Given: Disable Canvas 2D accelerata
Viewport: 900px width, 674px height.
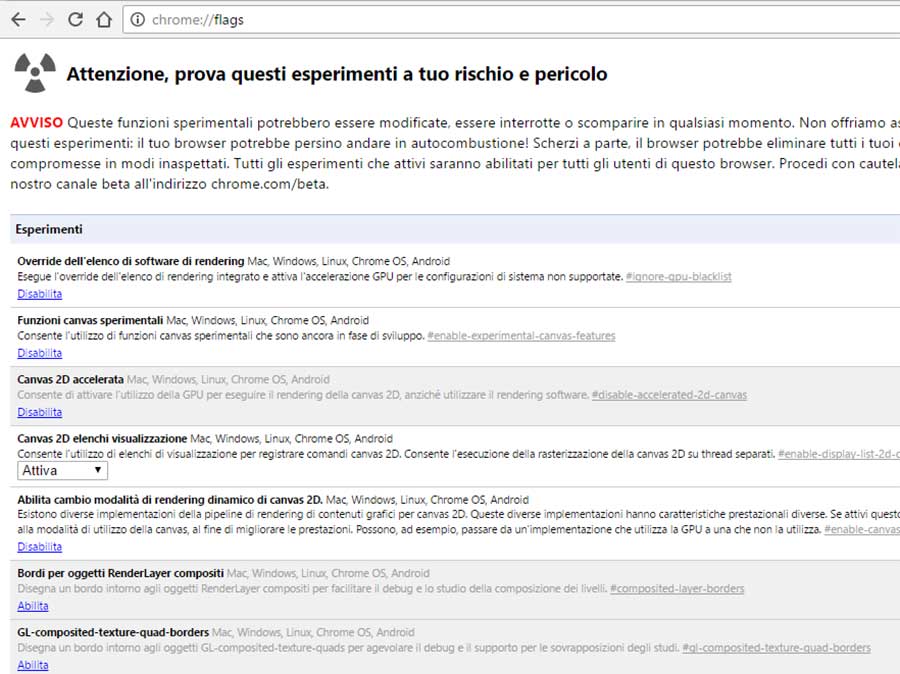Looking at the screenshot, I should pyautogui.click(x=40, y=412).
